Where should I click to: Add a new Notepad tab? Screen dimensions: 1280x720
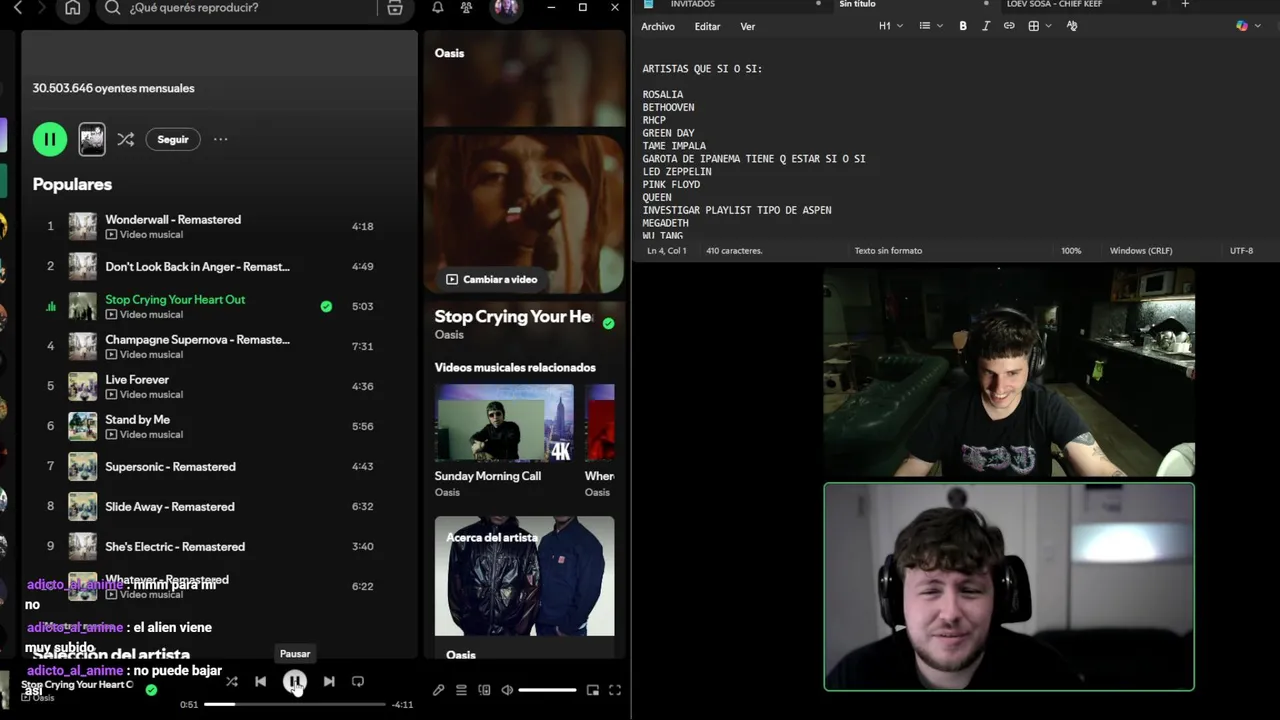[1185, 5]
